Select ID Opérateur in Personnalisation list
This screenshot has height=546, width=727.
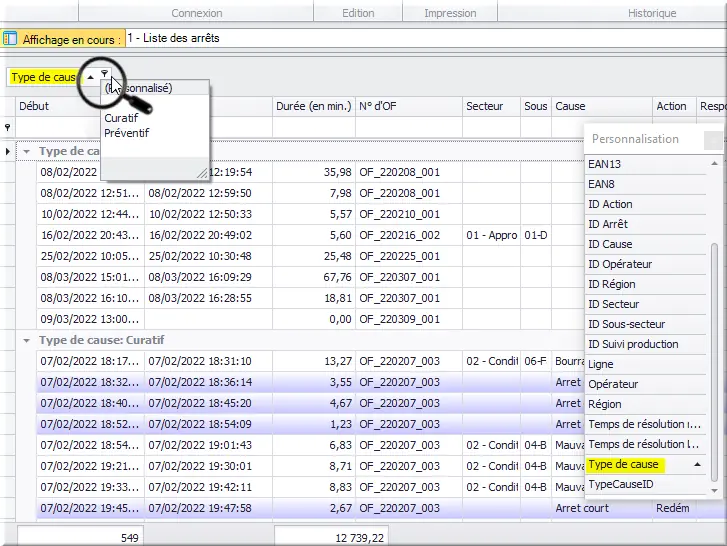645,264
